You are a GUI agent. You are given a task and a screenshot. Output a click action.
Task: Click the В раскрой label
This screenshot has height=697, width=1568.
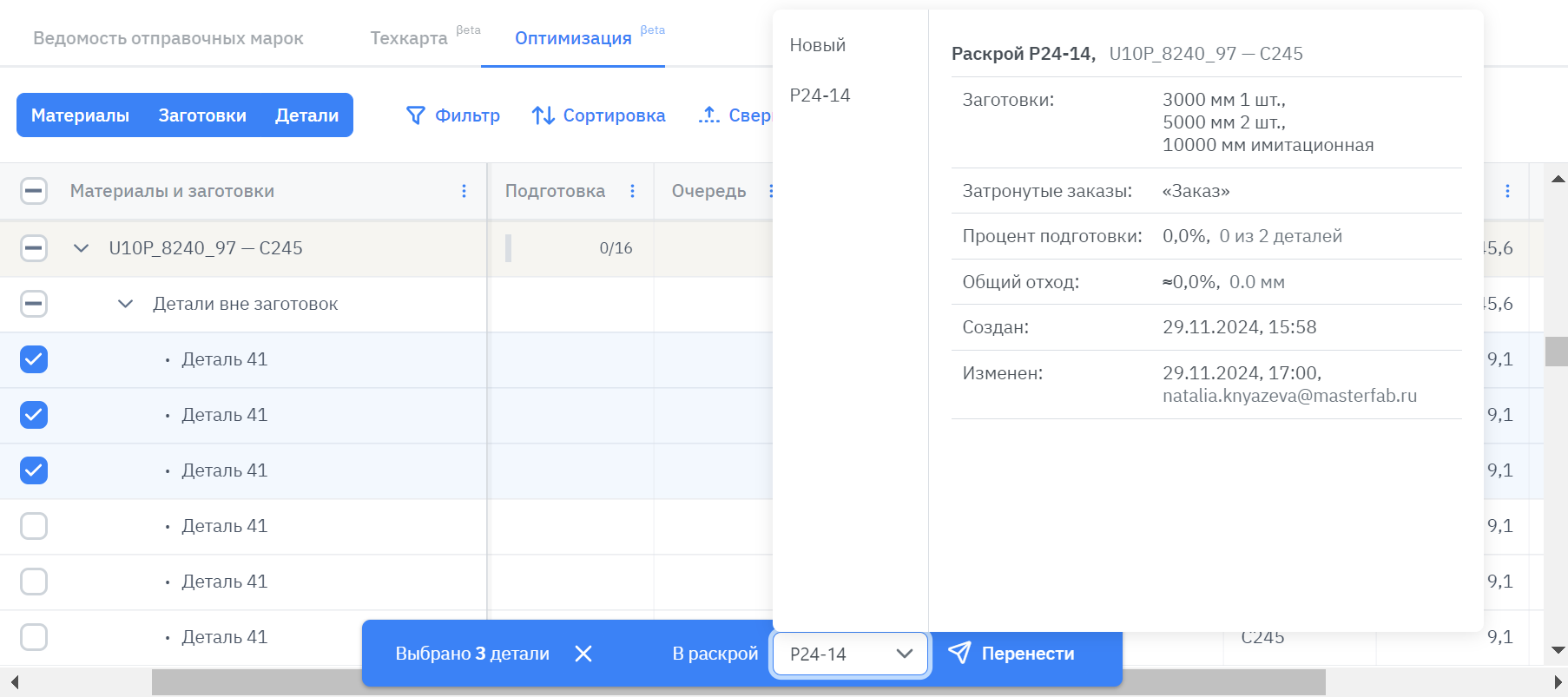715,654
